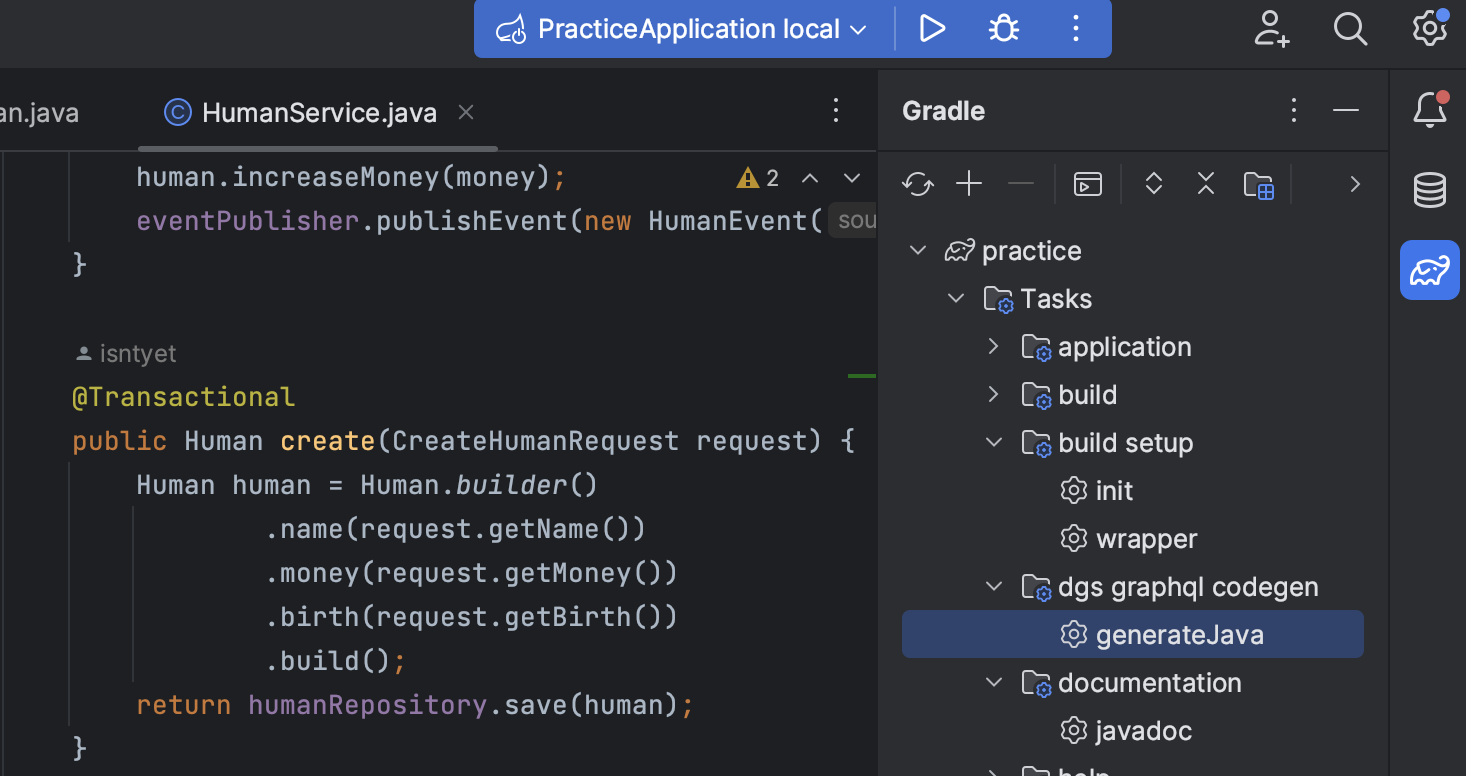
Task: Run PracticeApplication with the green play icon
Action: click(932, 29)
